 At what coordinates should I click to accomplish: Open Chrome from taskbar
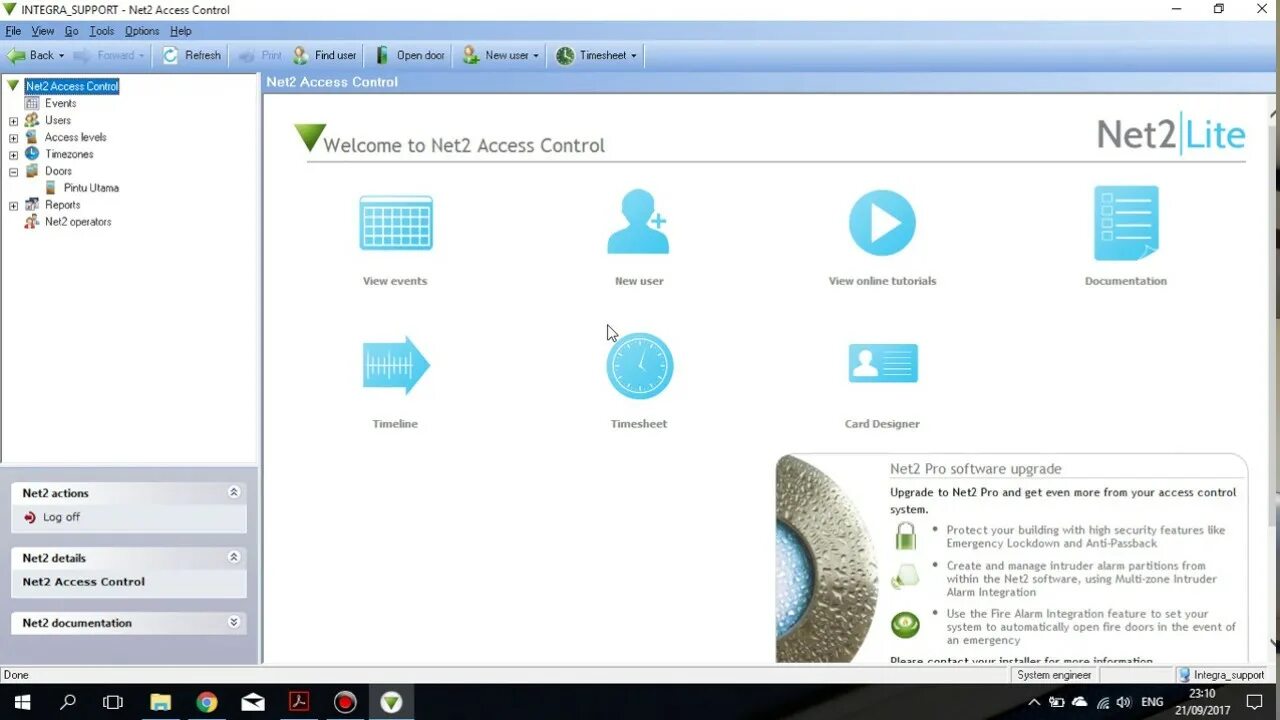206,702
